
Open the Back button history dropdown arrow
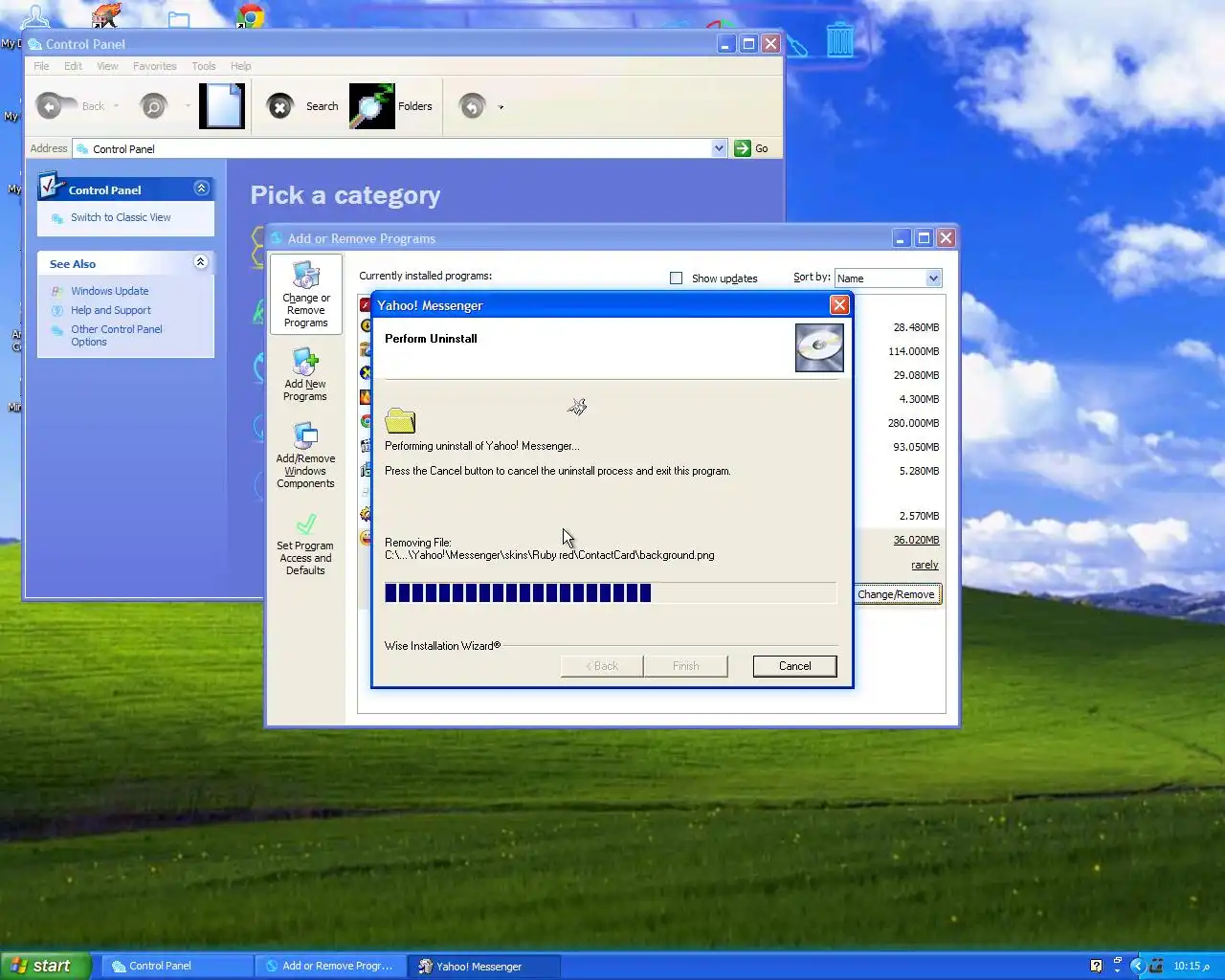[x=116, y=106]
